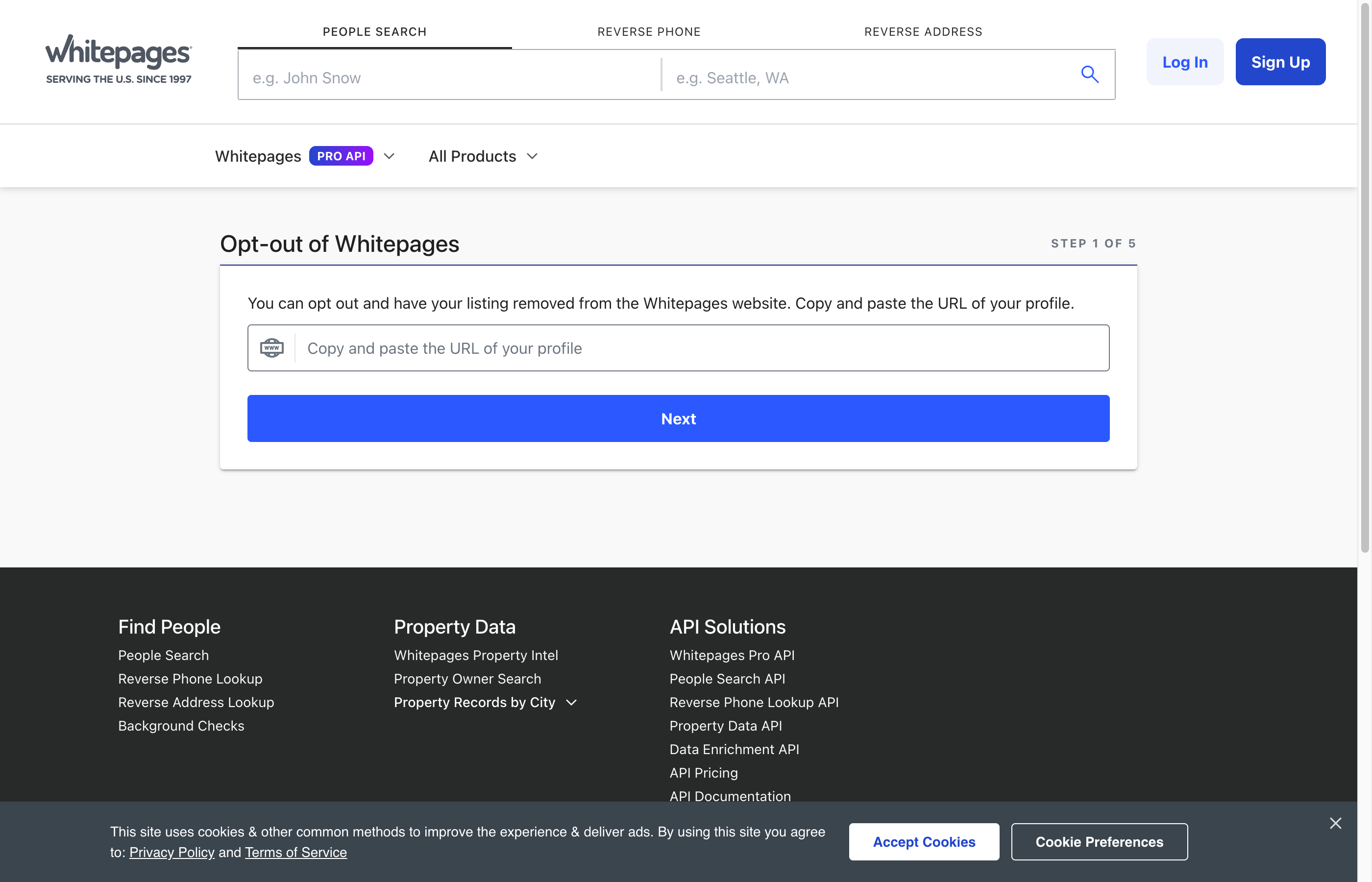Viewport: 1372px width, 882px height.
Task: Open Whitepages Property Intel link
Action: [x=476, y=655]
